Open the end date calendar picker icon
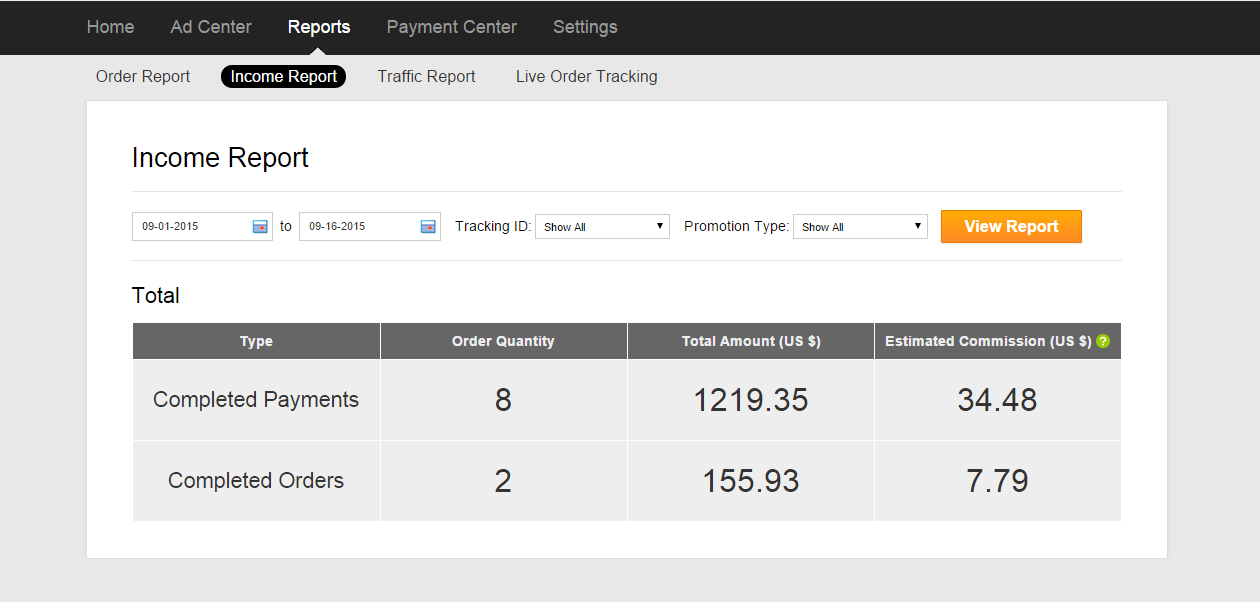 pos(428,227)
